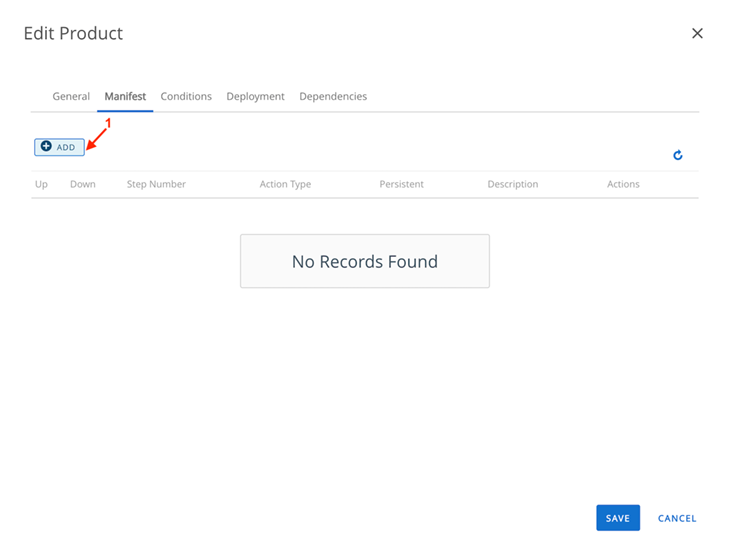Viewport: 730px width, 555px height.
Task: Click the Up column header
Action: click(41, 184)
